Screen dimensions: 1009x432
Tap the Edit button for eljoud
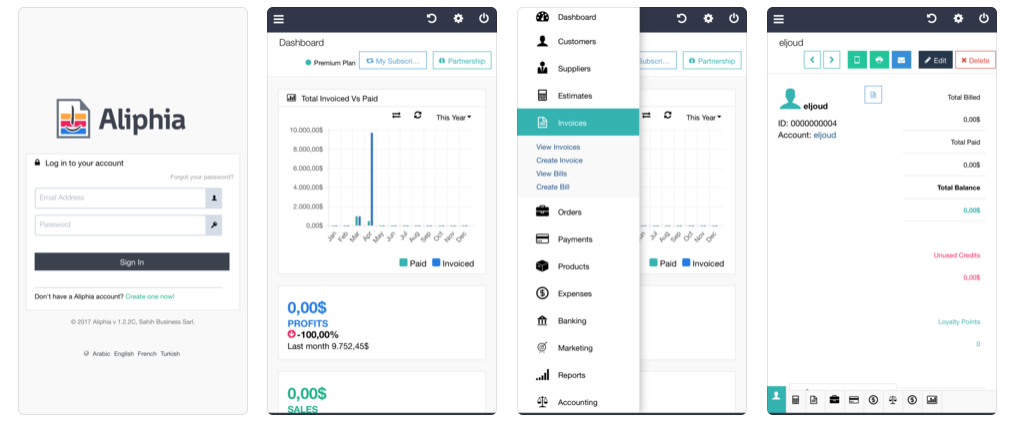(x=936, y=60)
